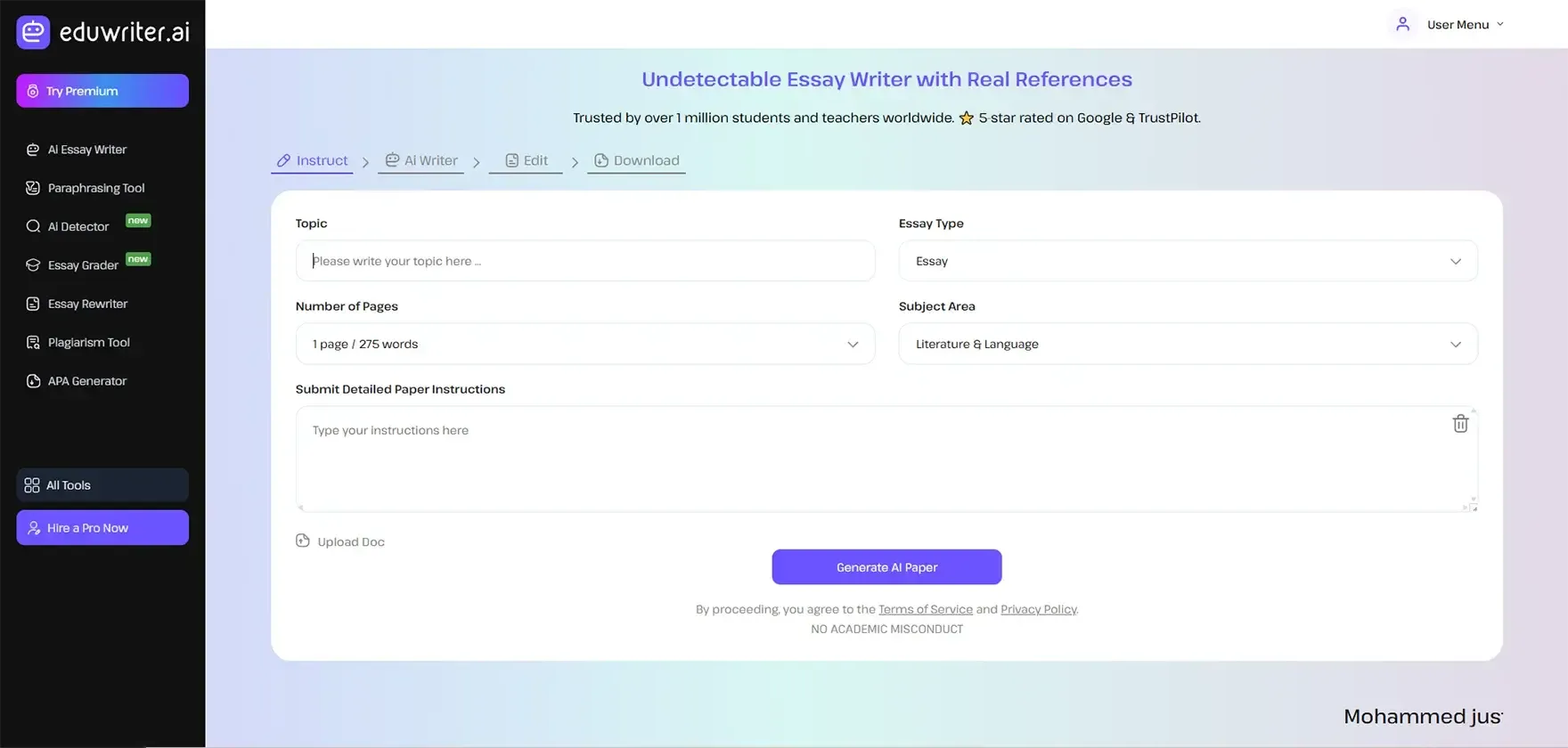Click the Try Premium button
The height and width of the screenshot is (748, 1568).
[102, 91]
